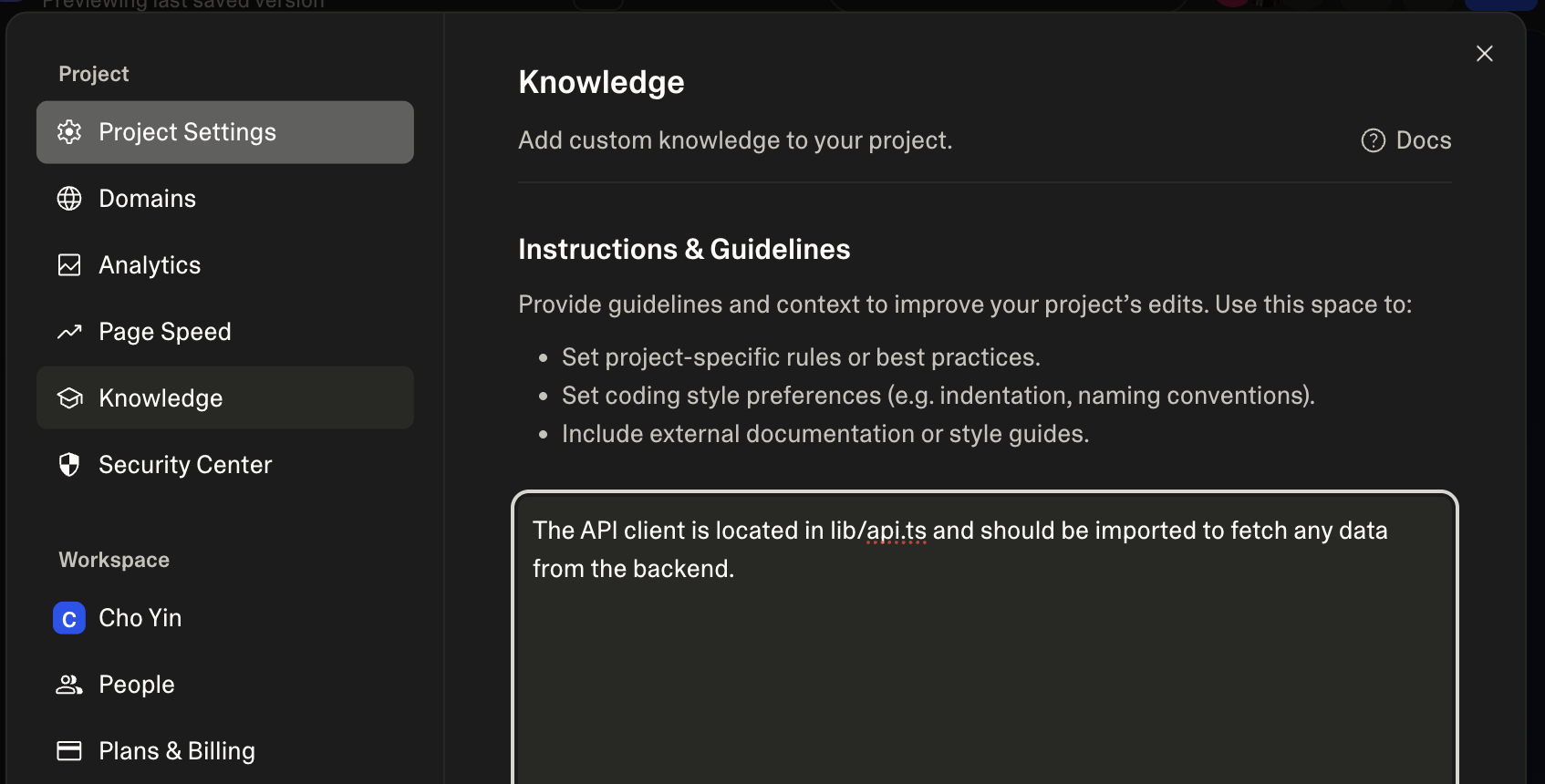The height and width of the screenshot is (784, 1545).
Task: Click the Analytics chart icon
Action: point(69,264)
